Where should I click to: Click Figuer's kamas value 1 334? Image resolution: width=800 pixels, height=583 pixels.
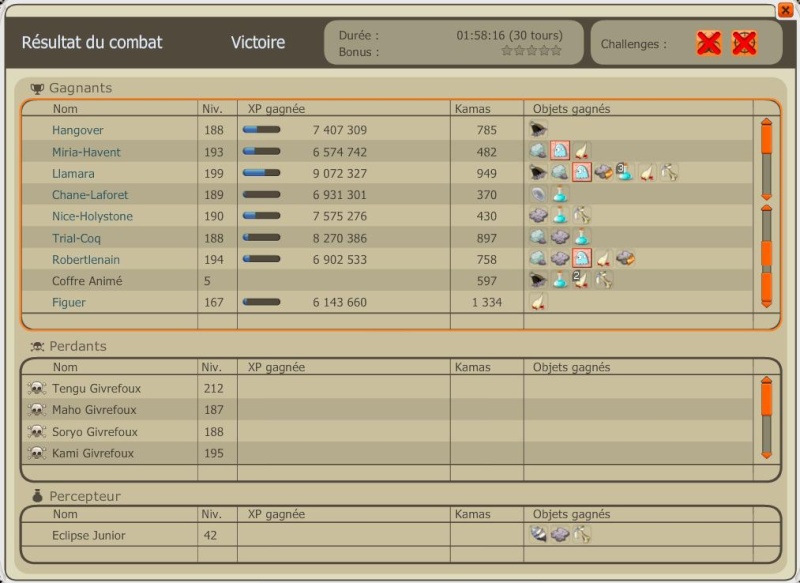[x=487, y=302]
